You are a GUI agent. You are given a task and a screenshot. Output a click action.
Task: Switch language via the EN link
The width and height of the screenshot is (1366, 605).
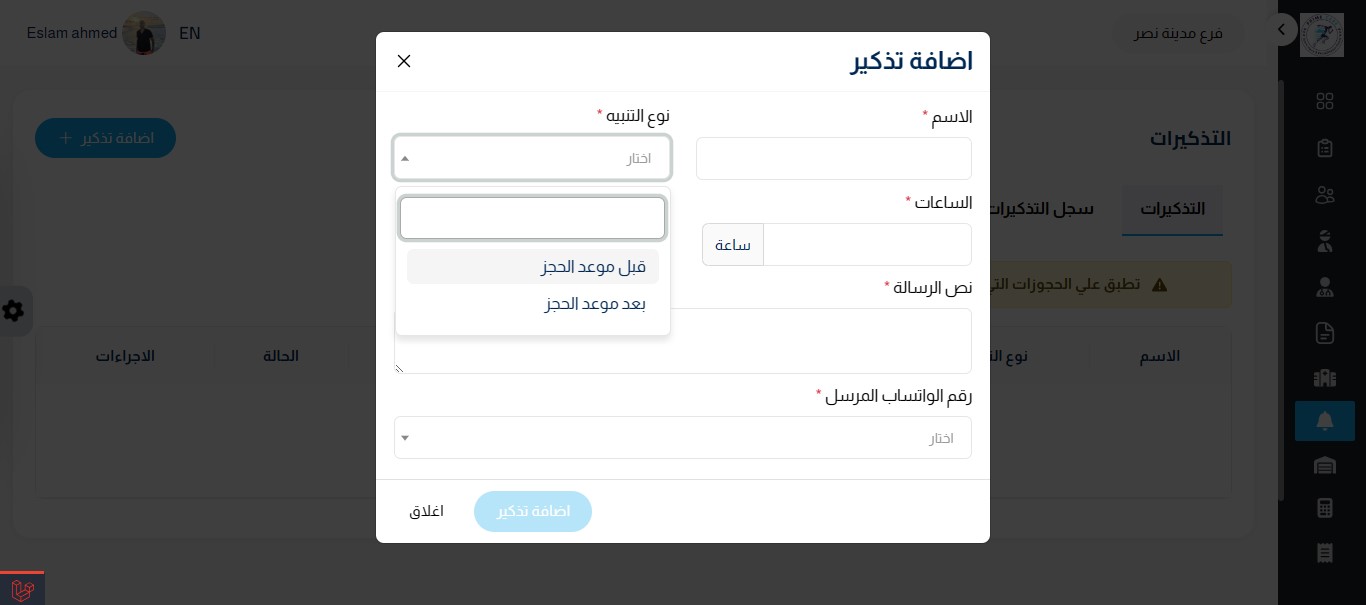coord(190,33)
